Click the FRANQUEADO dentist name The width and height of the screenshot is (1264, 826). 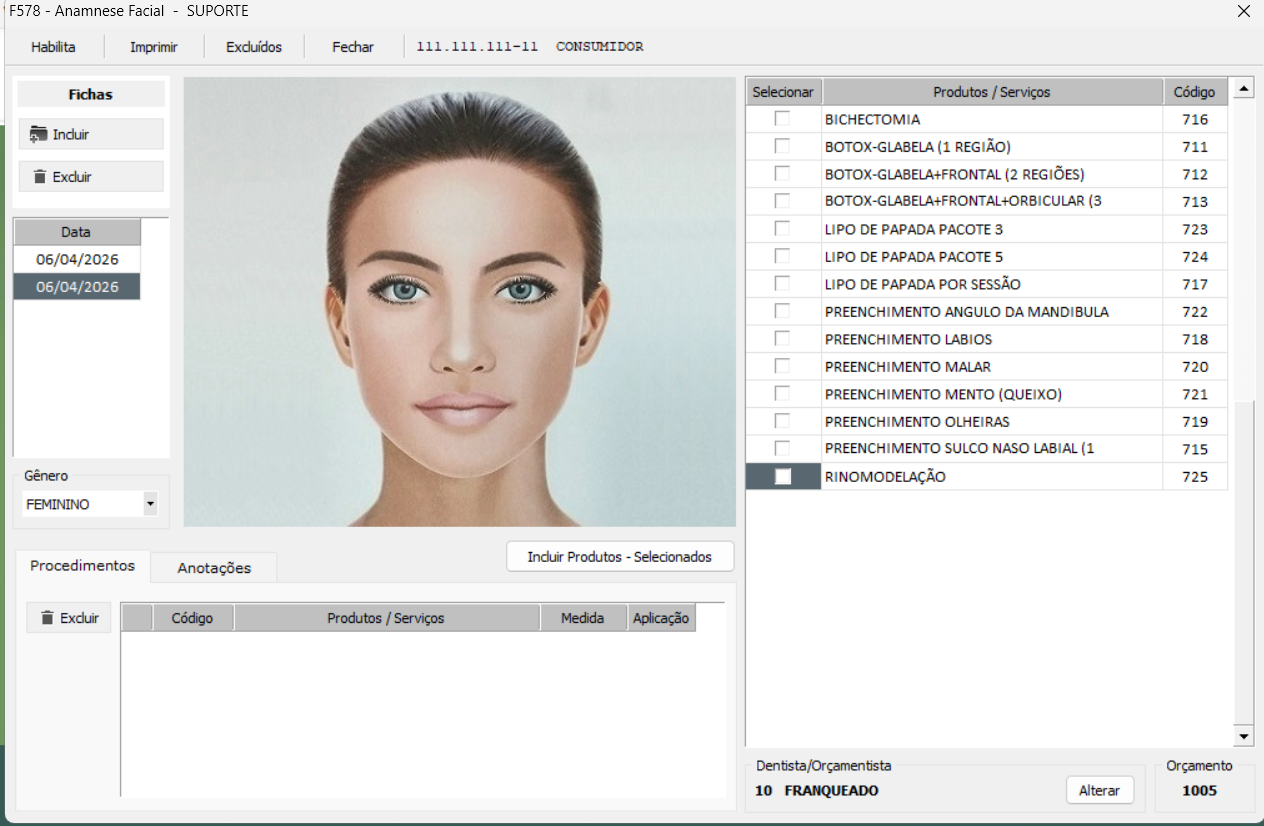click(831, 790)
